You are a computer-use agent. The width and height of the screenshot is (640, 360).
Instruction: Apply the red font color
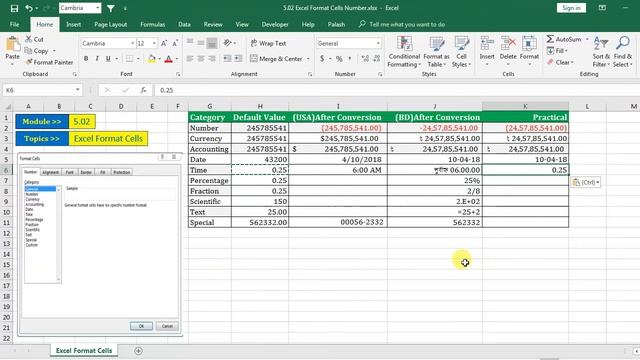[x=169, y=59]
